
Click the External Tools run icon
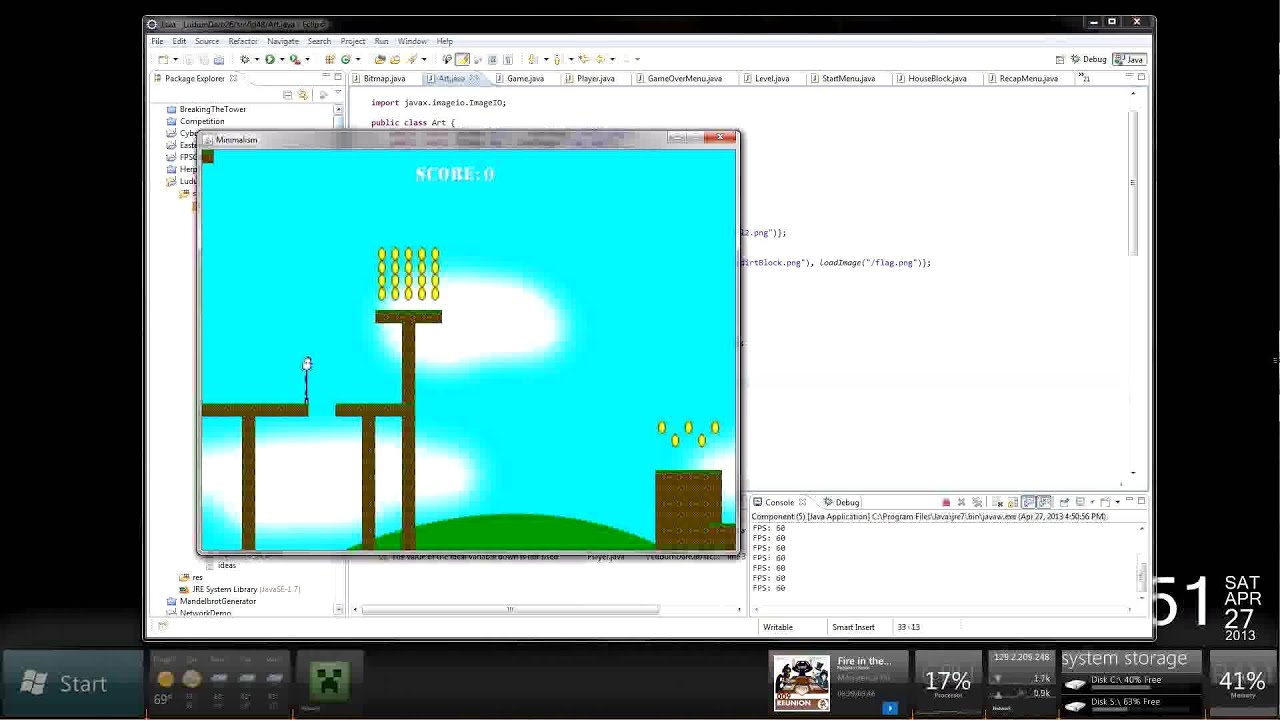point(294,59)
